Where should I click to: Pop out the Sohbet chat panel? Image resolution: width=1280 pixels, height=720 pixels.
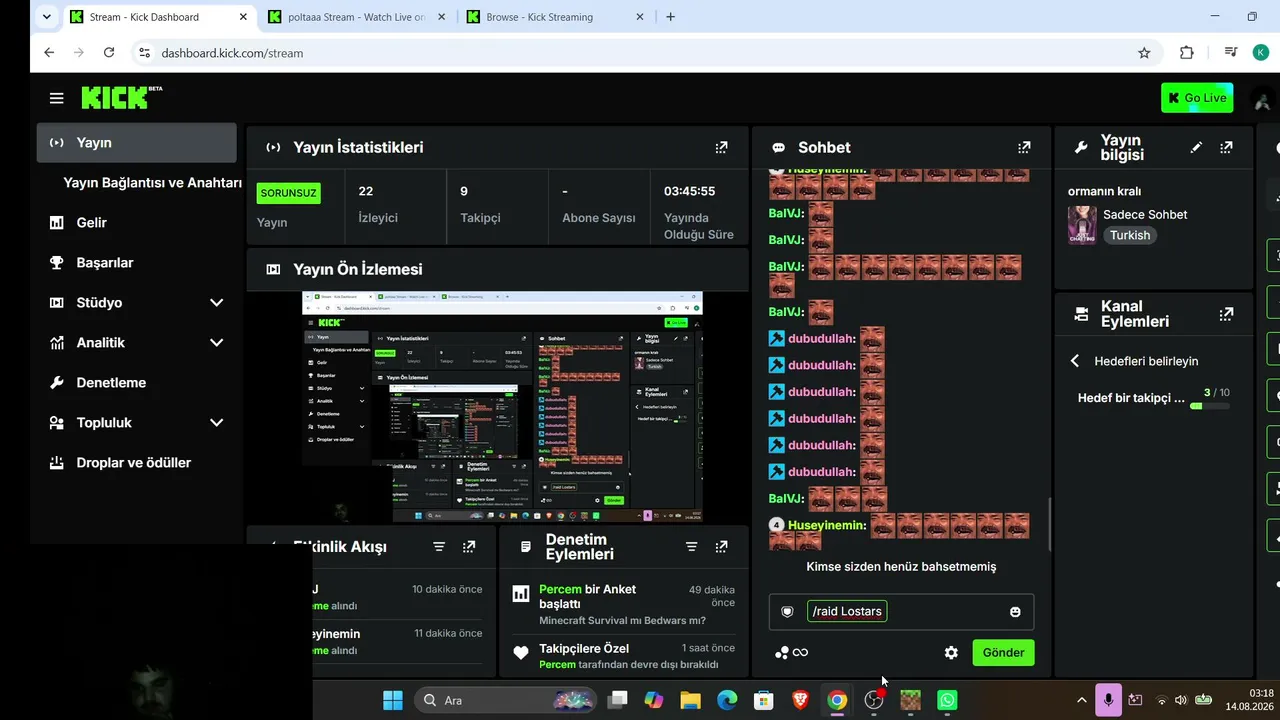[x=1024, y=147]
